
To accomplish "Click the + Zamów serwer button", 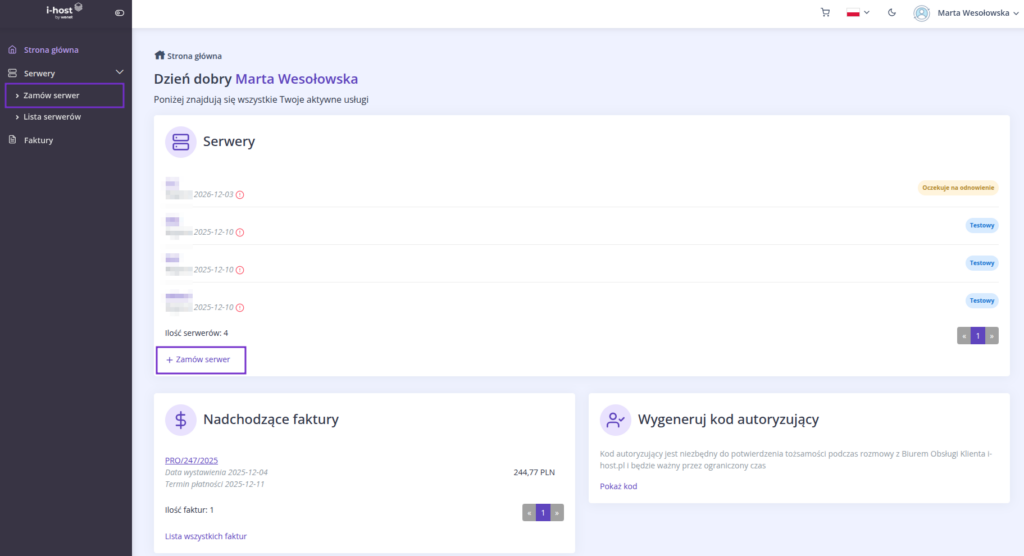I will coord(201,359).
